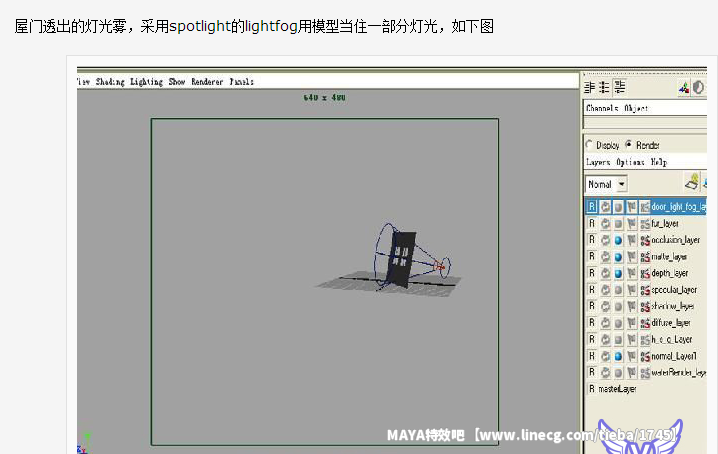Select the fur_layer name
The height and width of the screenshot is (454, 718).
pos(665,224)
